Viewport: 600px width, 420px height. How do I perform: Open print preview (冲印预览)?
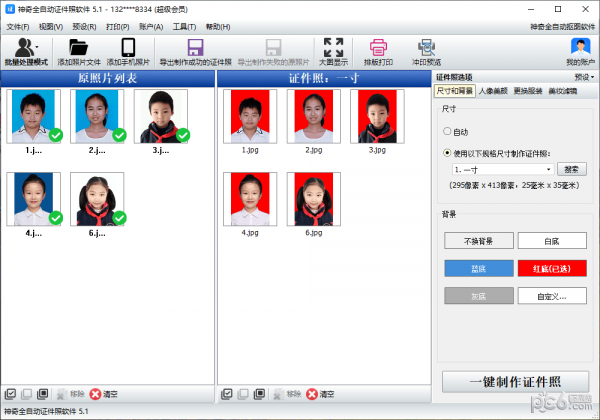pos(427,51)
